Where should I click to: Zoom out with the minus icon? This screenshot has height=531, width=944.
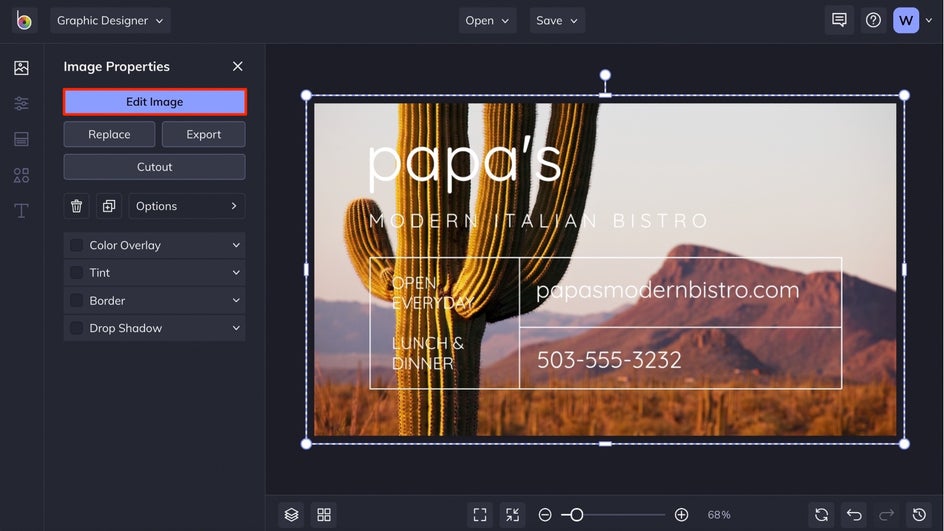pos(545,515)
